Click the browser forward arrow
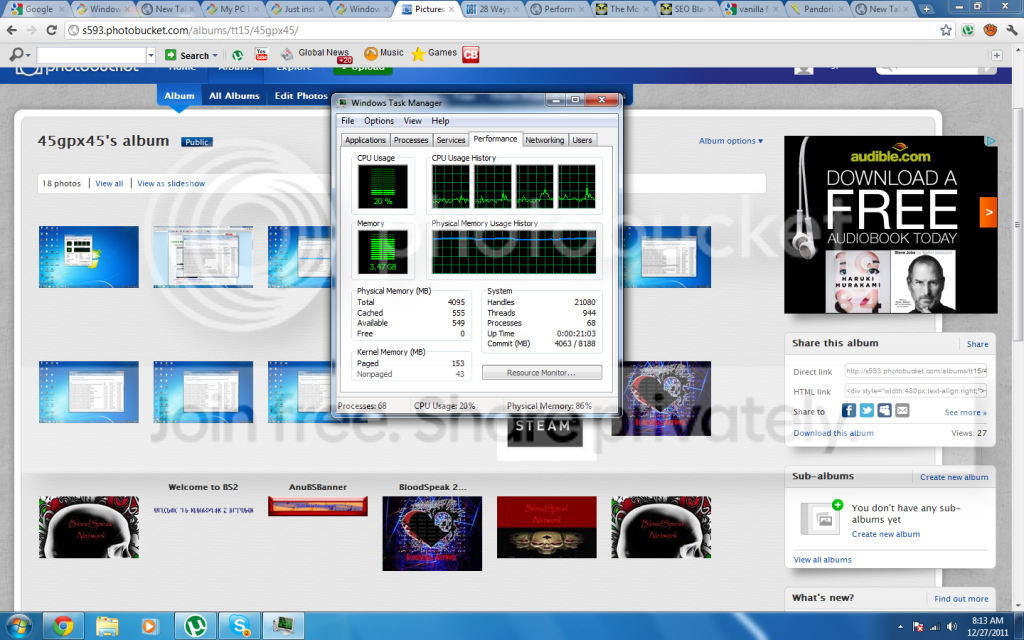The image size is (1024, 640). click(x=31, y=30)
